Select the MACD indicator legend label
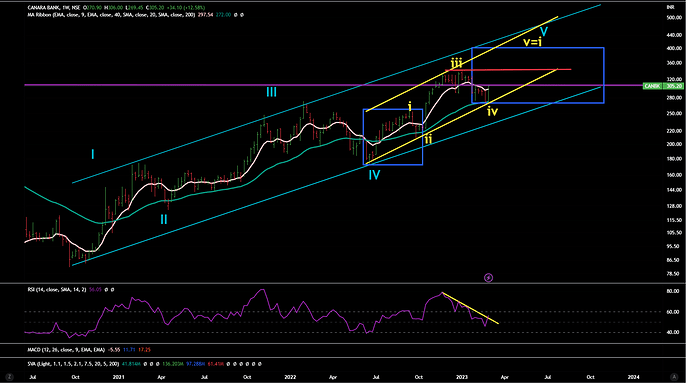This screenshot has width=690, height=383. (66, 350)
